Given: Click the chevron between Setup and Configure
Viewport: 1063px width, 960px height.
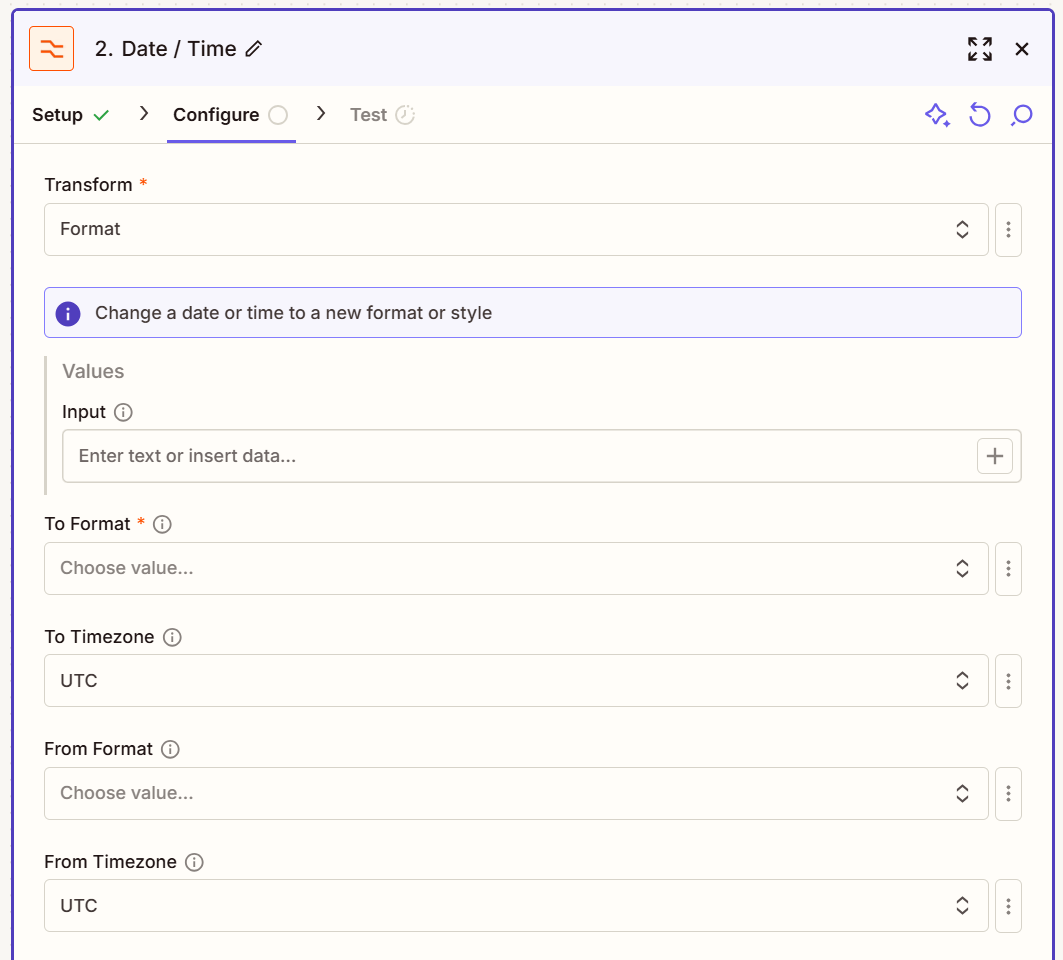Looking at the screenshot, I should click(x=143, y=114).
